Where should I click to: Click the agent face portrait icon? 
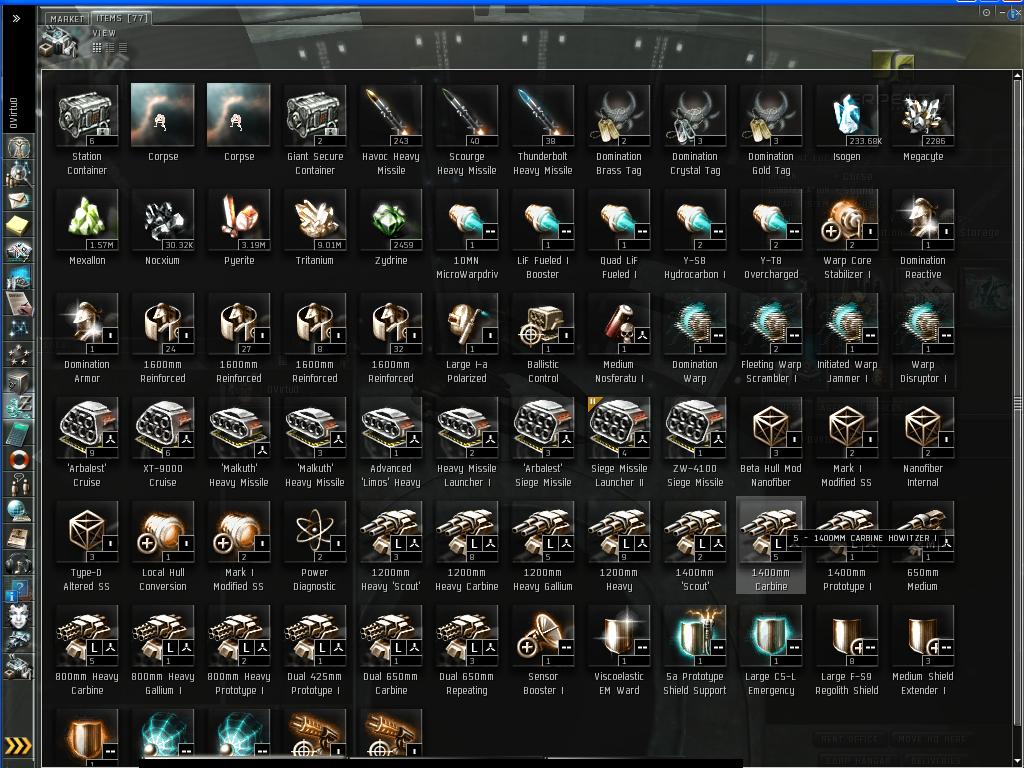(x=18, y=615)
